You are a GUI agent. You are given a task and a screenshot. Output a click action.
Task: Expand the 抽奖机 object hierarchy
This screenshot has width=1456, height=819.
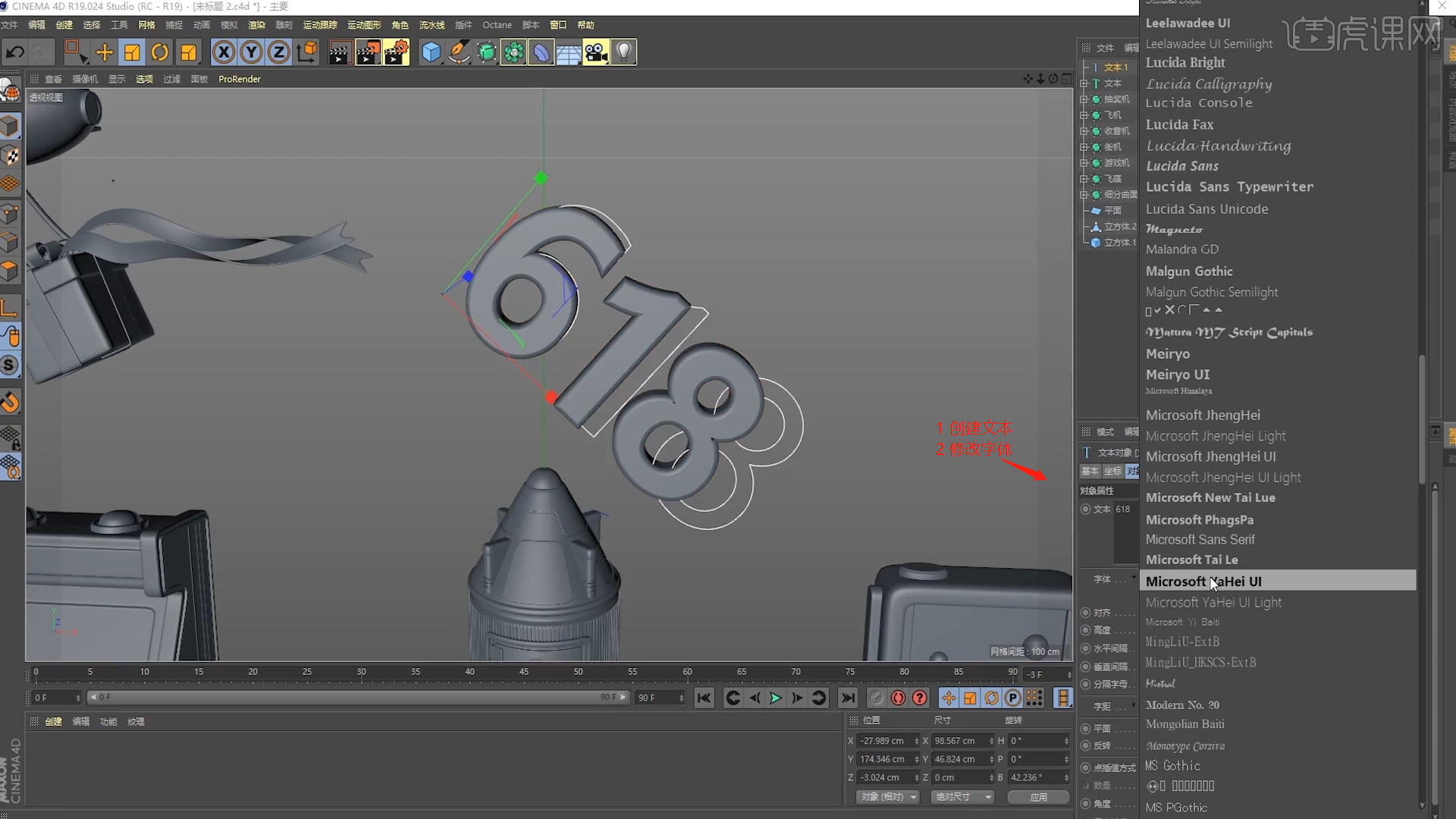[1084, 99]
